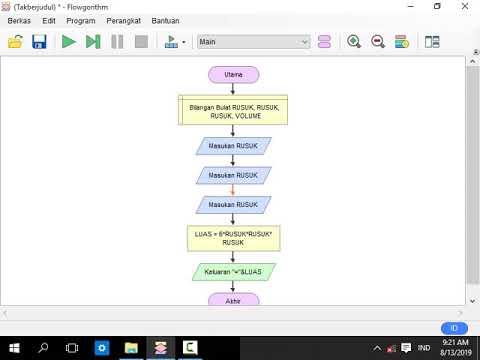Image resolution: width=480 pixels, height=360 pixels.
Task: Click the vertical scrollbar down arrow
Action: [473, 301]
